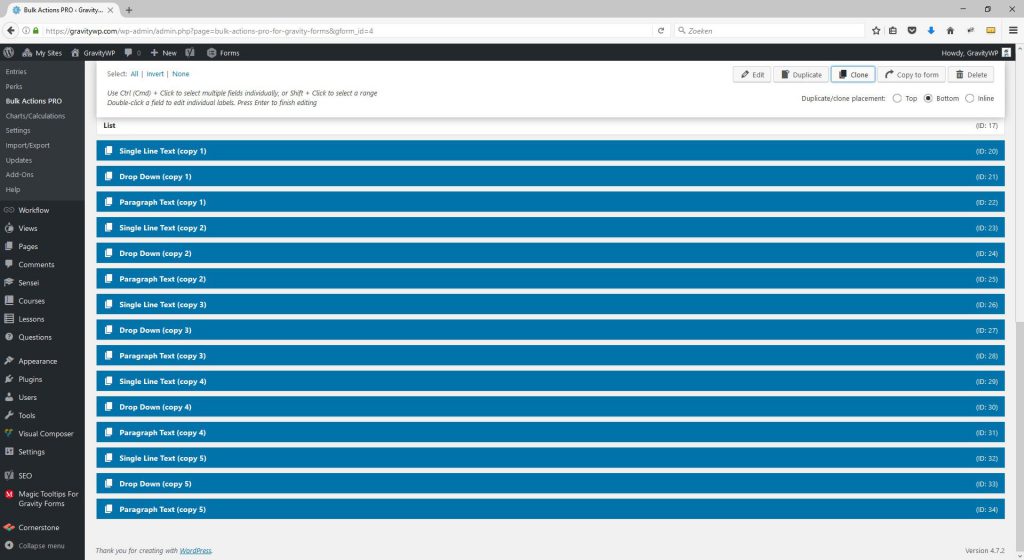Open WordPress logo menu in admin bar
The image size is (1024, 560).
(8, 52)
